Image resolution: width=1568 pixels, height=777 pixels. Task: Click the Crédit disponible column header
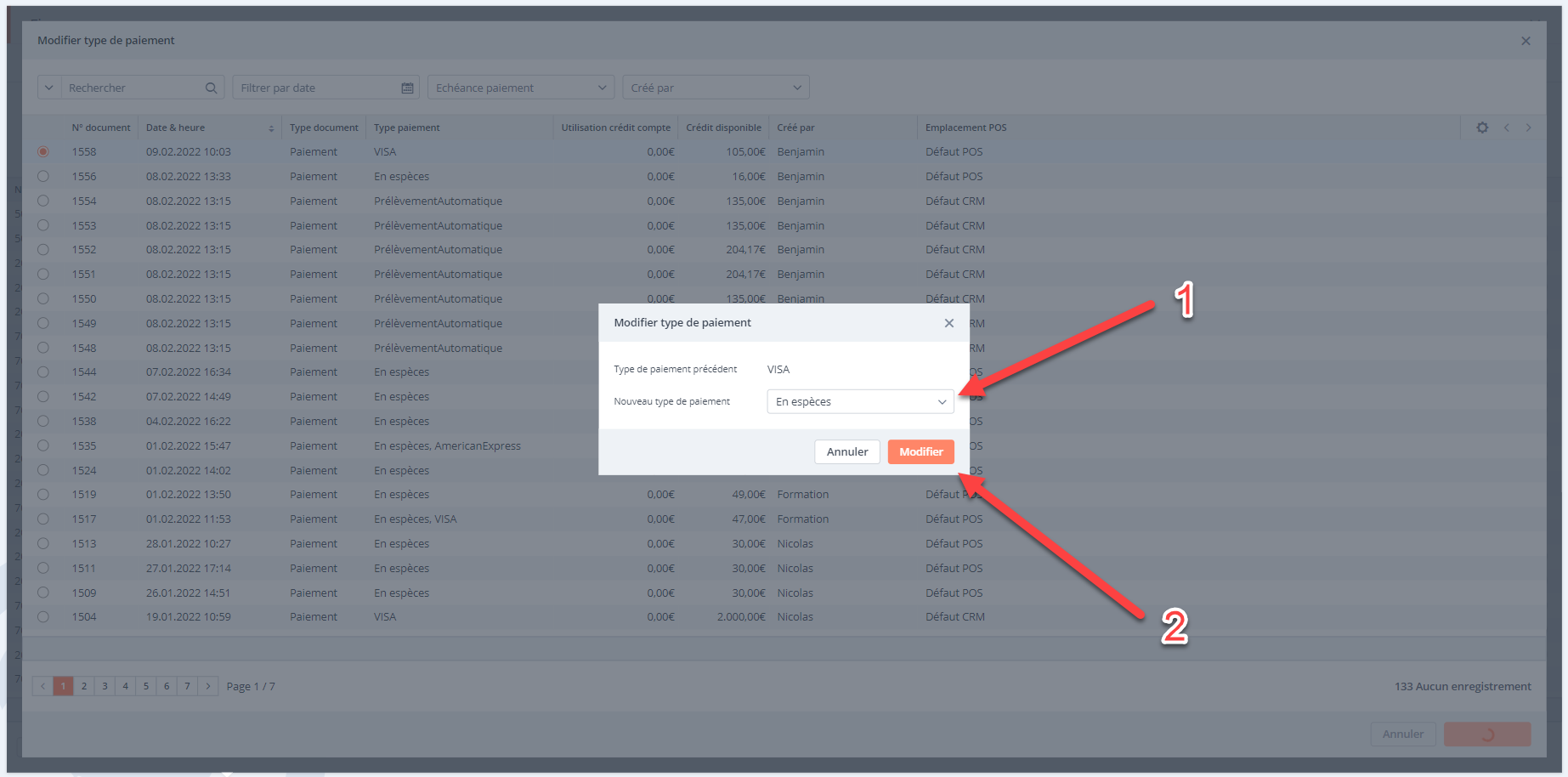click(x=724, y=128)
